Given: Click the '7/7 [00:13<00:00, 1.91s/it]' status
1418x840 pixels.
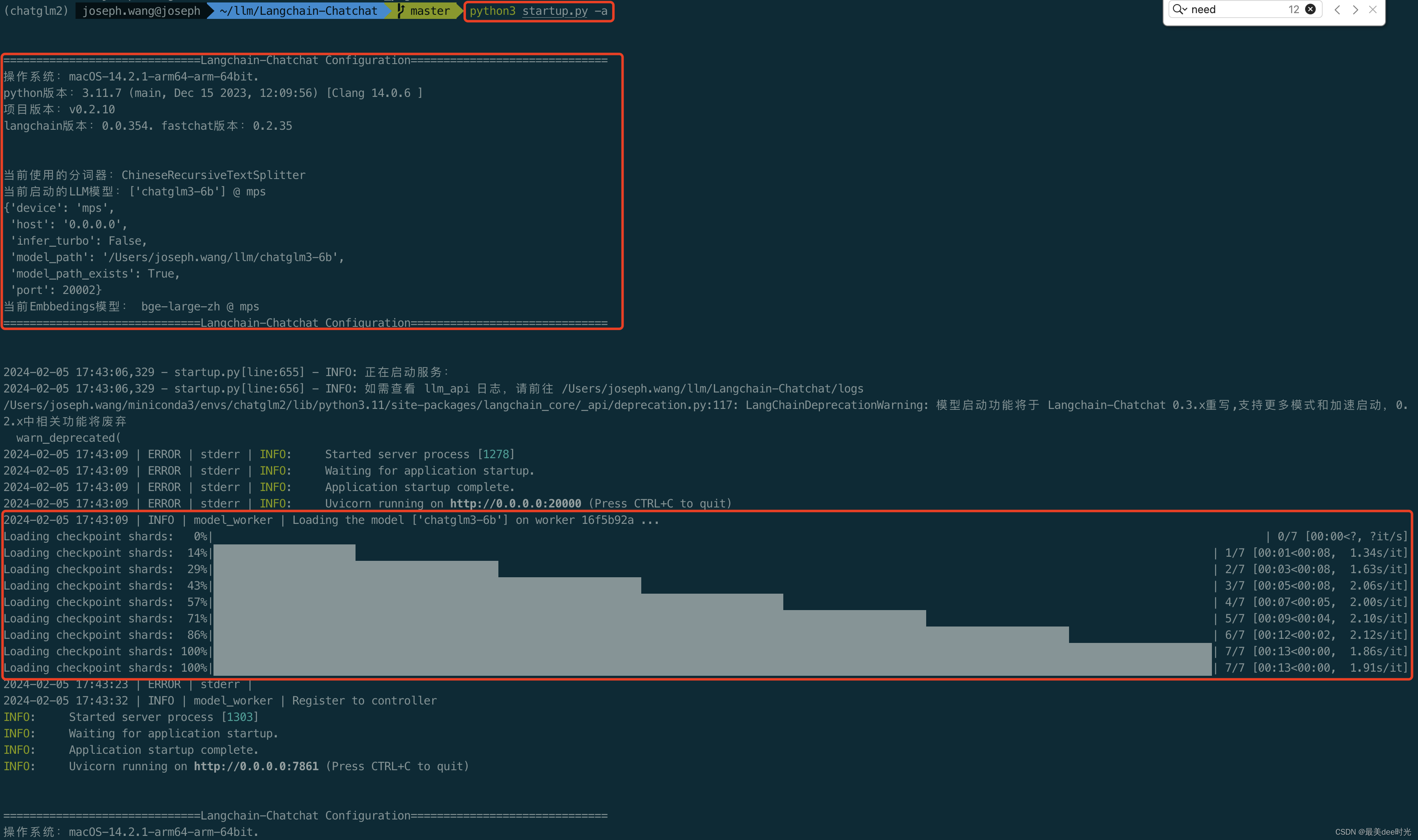Looking at the screenshot, I should pyautogui.click(x=1316, y=667).
